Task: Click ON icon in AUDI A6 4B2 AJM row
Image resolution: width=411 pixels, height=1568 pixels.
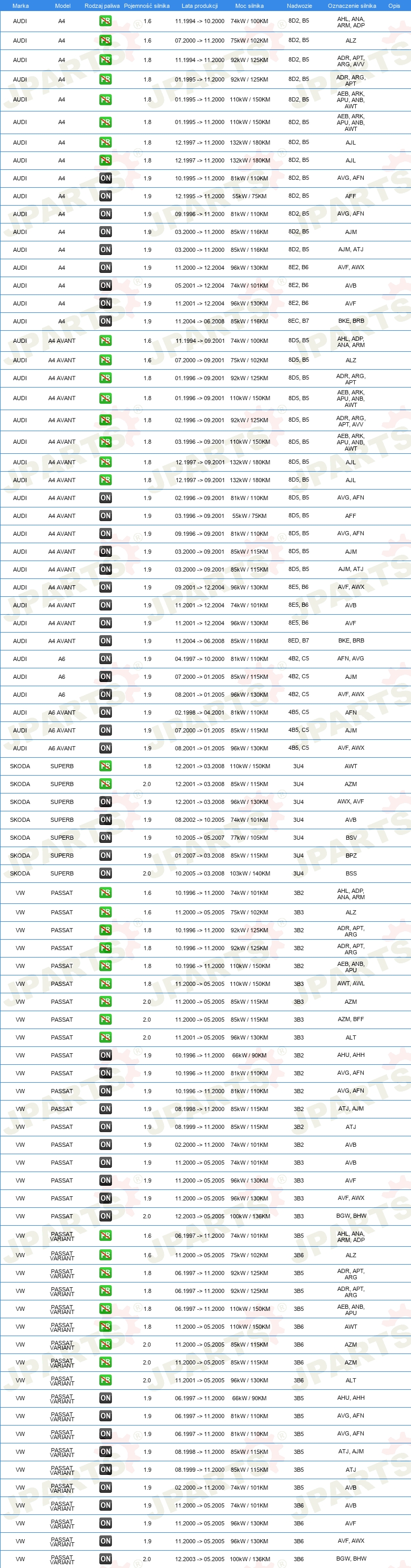Action: 105,676
